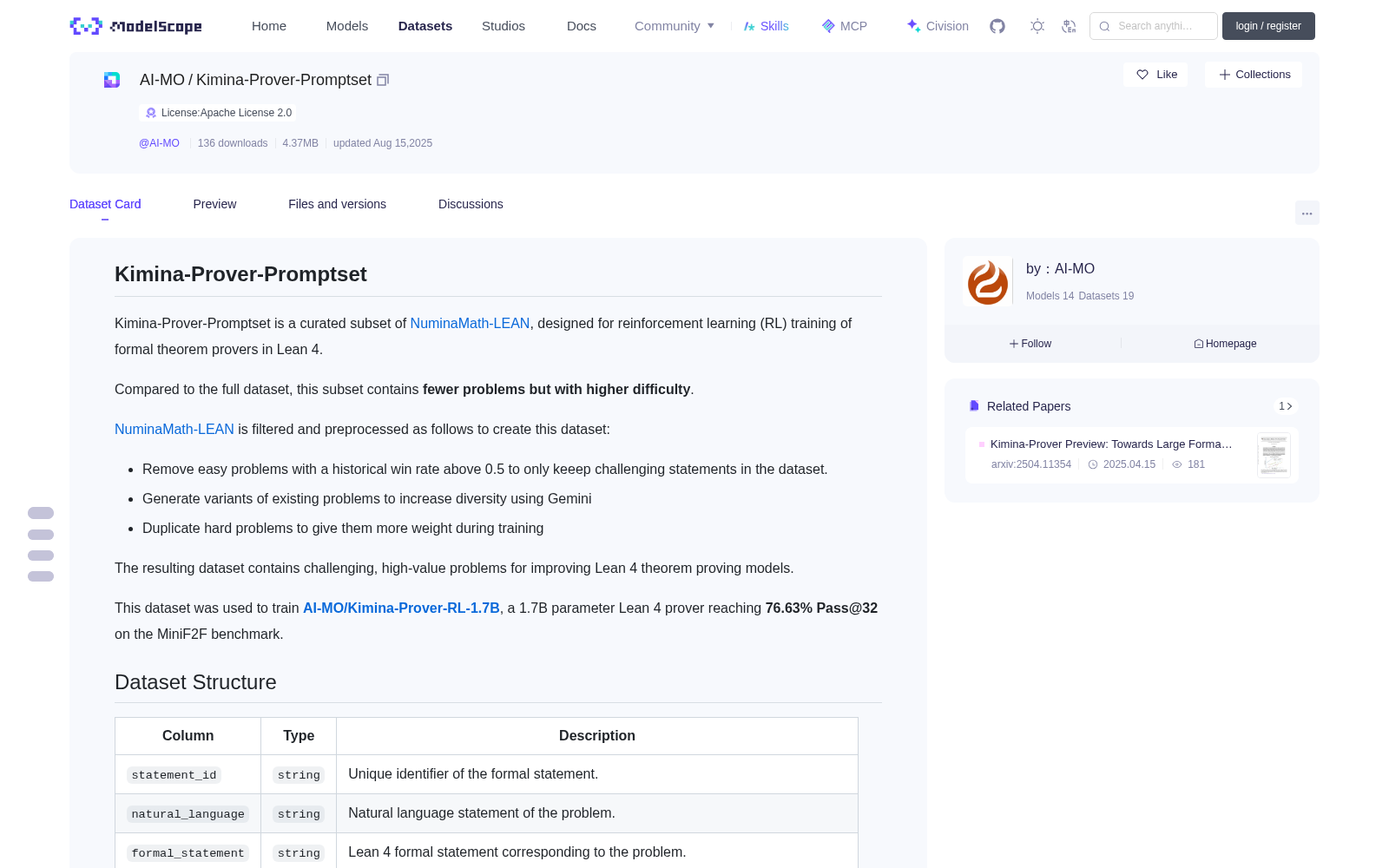
Task: Open the Kimina-Prover Preview paper title
Action: [1111, 444]
